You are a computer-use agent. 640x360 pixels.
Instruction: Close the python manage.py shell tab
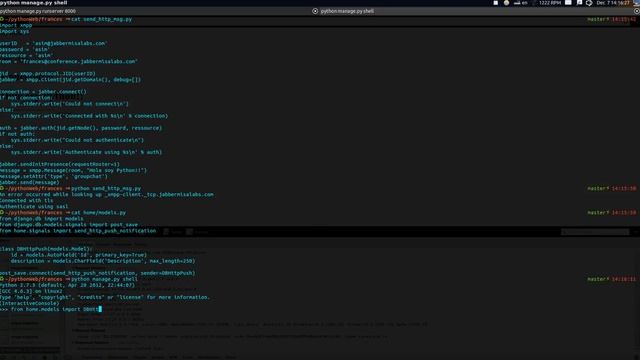tap(315, 11)
